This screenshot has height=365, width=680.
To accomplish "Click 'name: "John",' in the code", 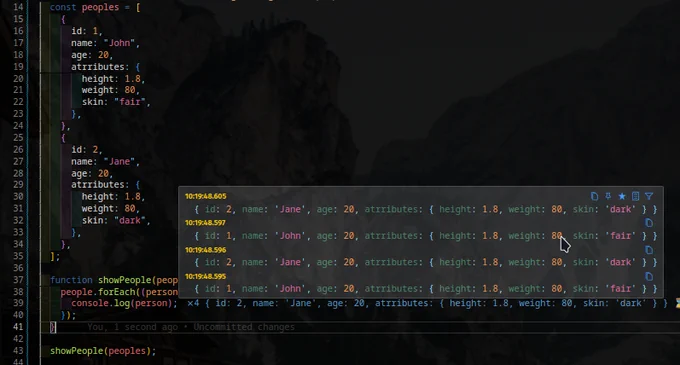I will [105, 43].
